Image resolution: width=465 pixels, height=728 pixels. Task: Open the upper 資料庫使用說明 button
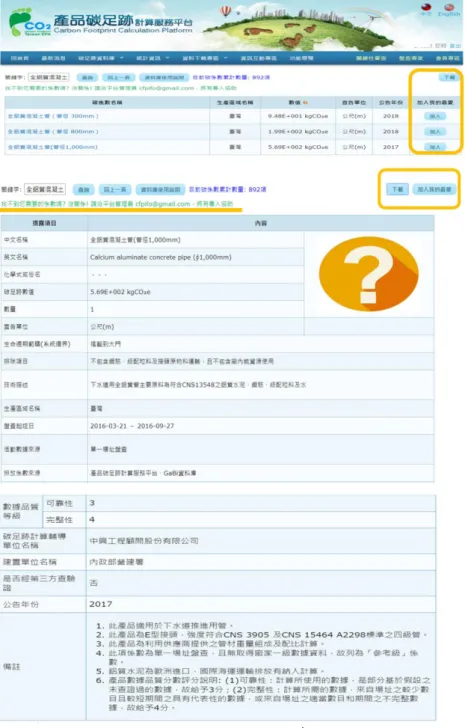(164, 78)
